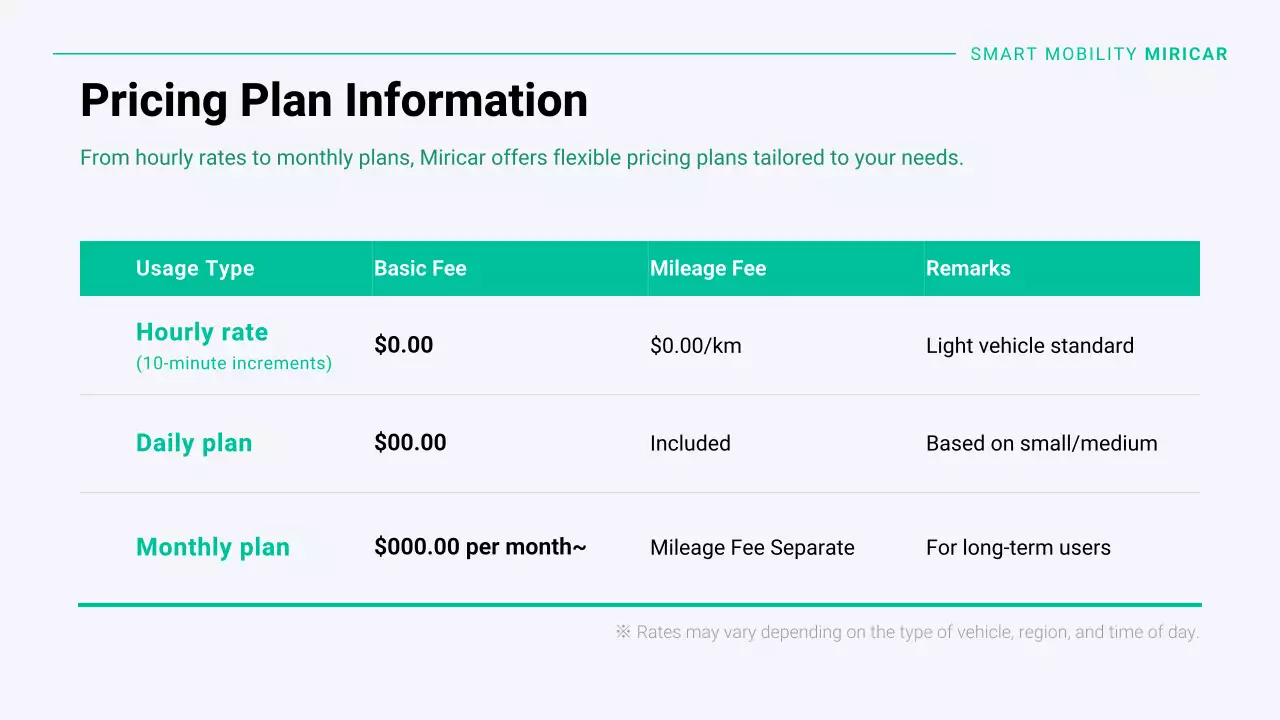Image resolution: width=1280 pixels, height=720 pixels.
Task: Click the SMART MOBILITY MIRICAR brand text
Action: [x=1098, y=54]
